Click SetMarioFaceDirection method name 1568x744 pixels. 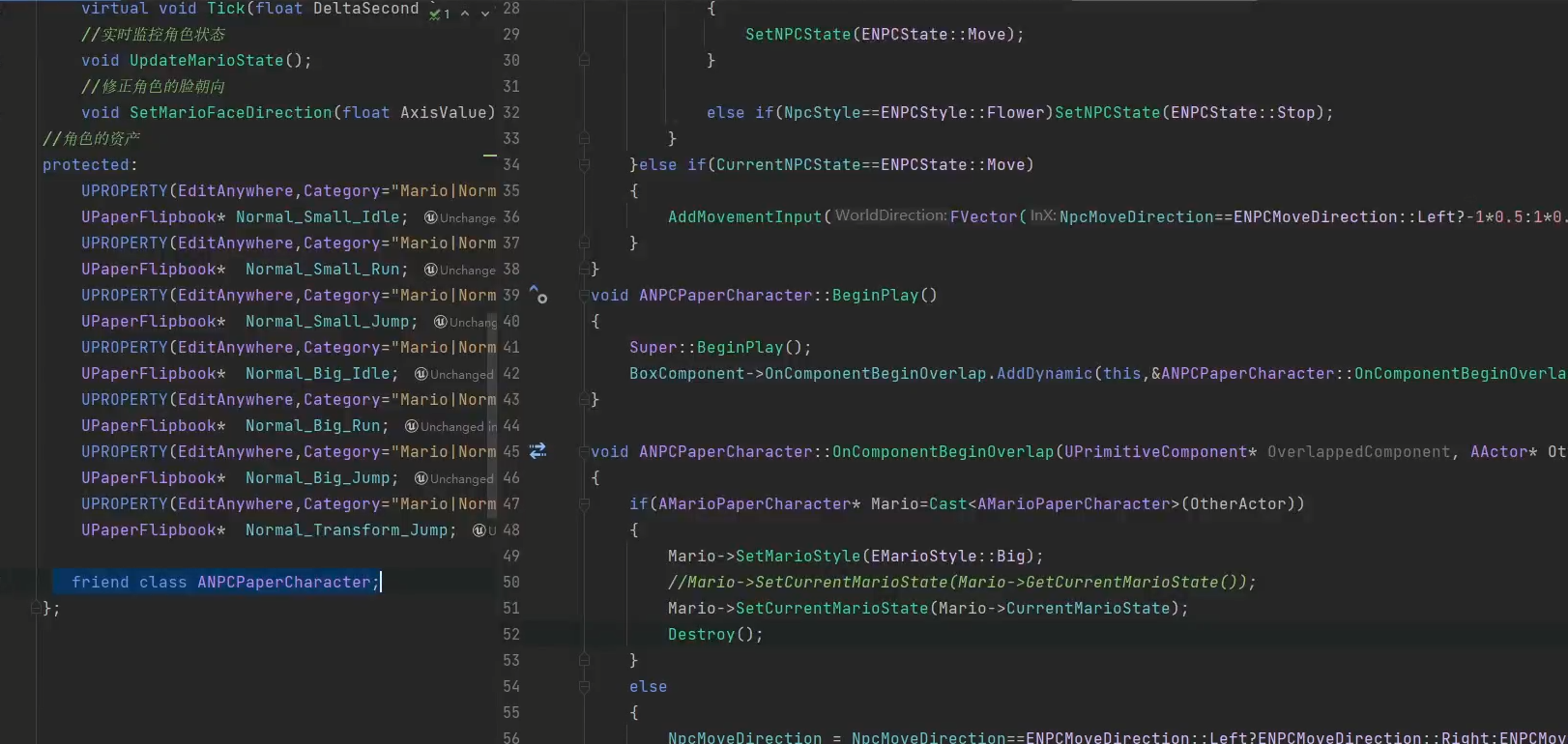tap(230, 112)
